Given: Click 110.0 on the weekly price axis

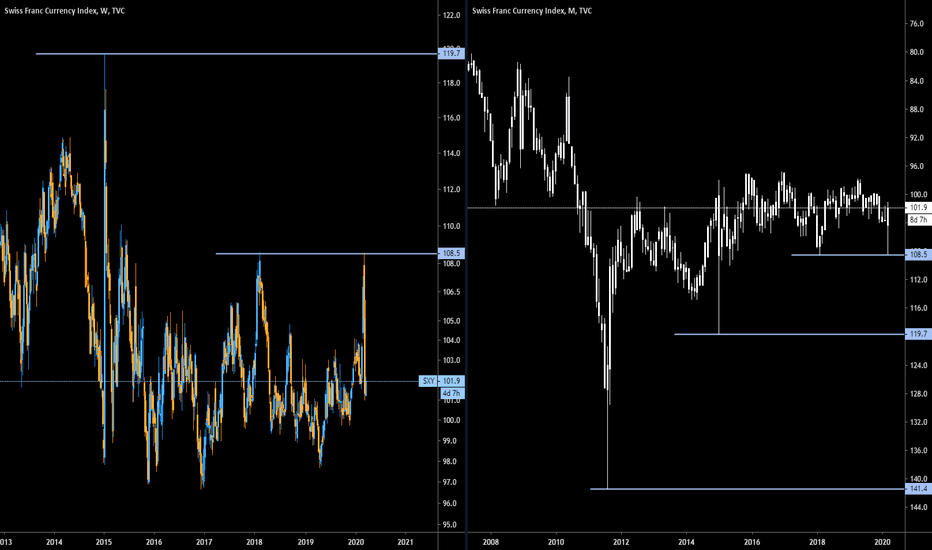Looking at the screenshot, I should point(452,227).
